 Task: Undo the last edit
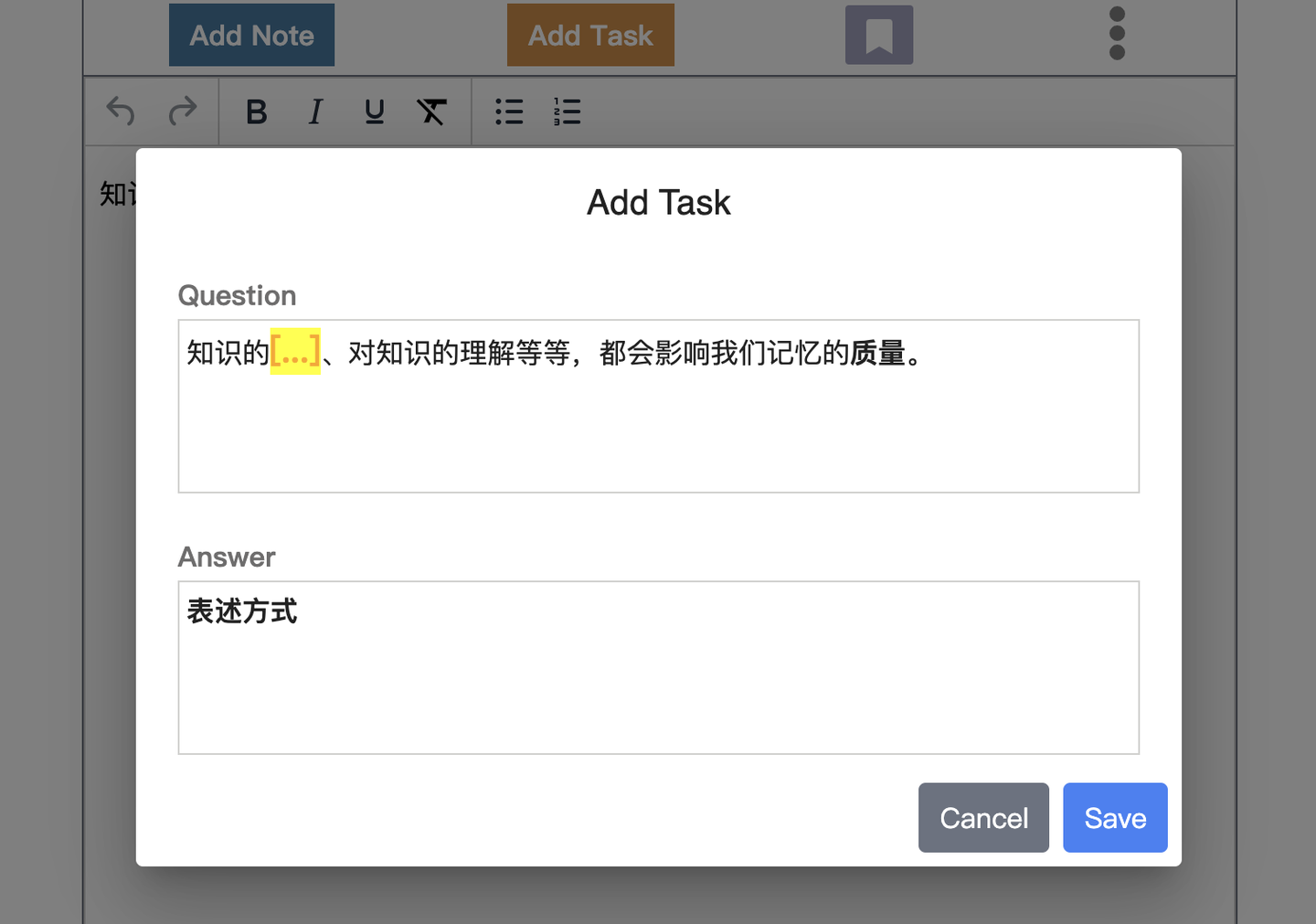point(121,112)
